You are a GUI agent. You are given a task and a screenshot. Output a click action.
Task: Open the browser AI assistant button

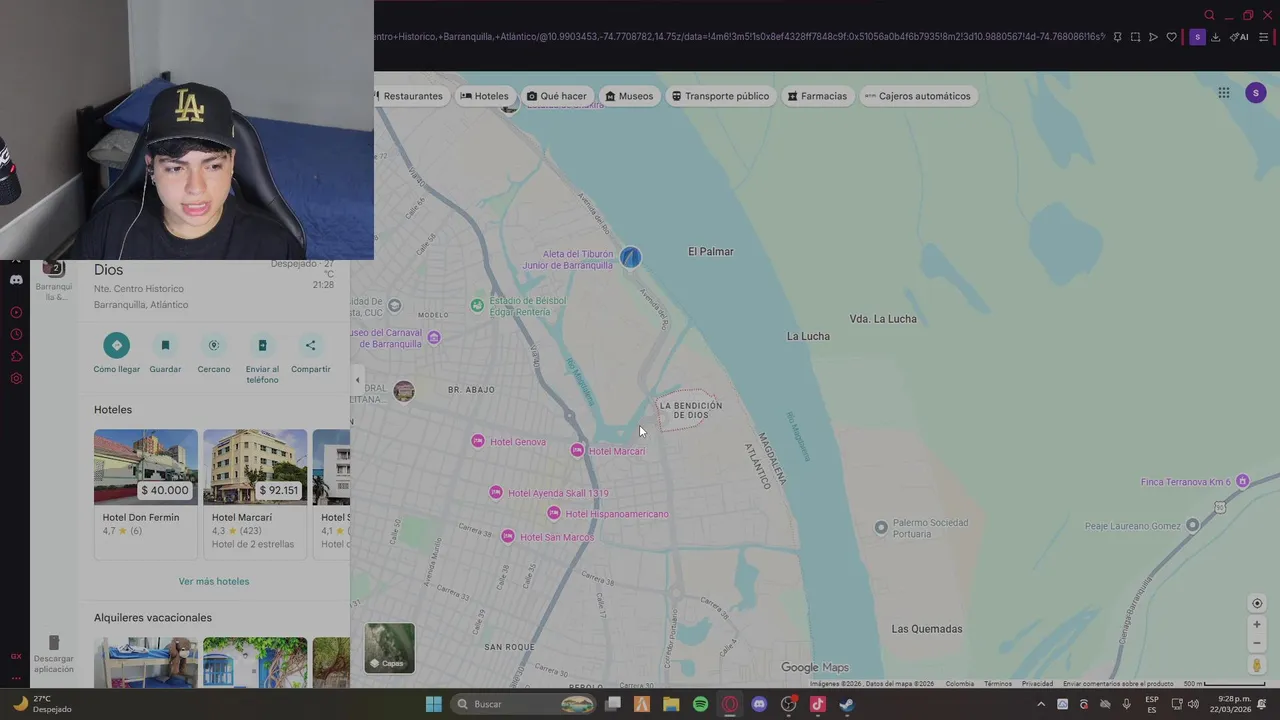click(1239, 37)
